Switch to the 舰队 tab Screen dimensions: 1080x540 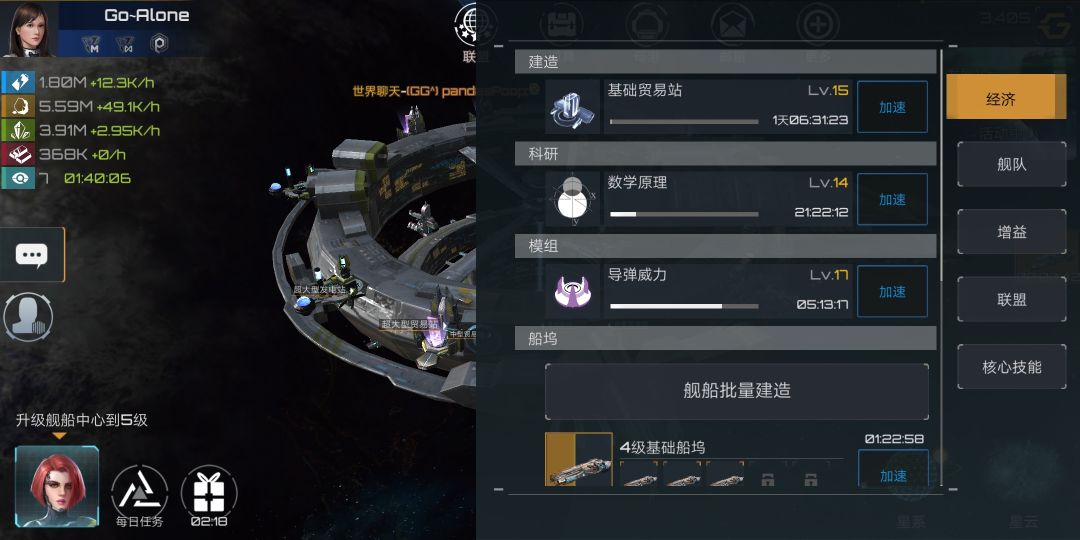(x=1011, y=165)
